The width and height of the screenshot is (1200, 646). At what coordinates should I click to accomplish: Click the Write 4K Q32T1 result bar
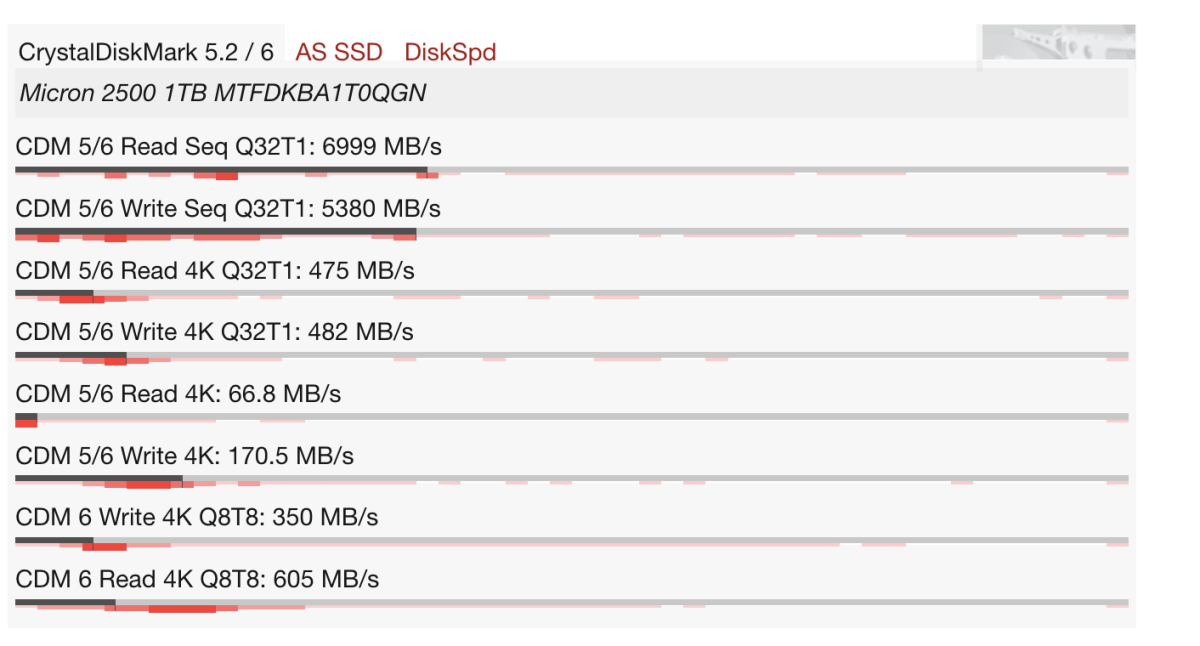tap(70, 356)
